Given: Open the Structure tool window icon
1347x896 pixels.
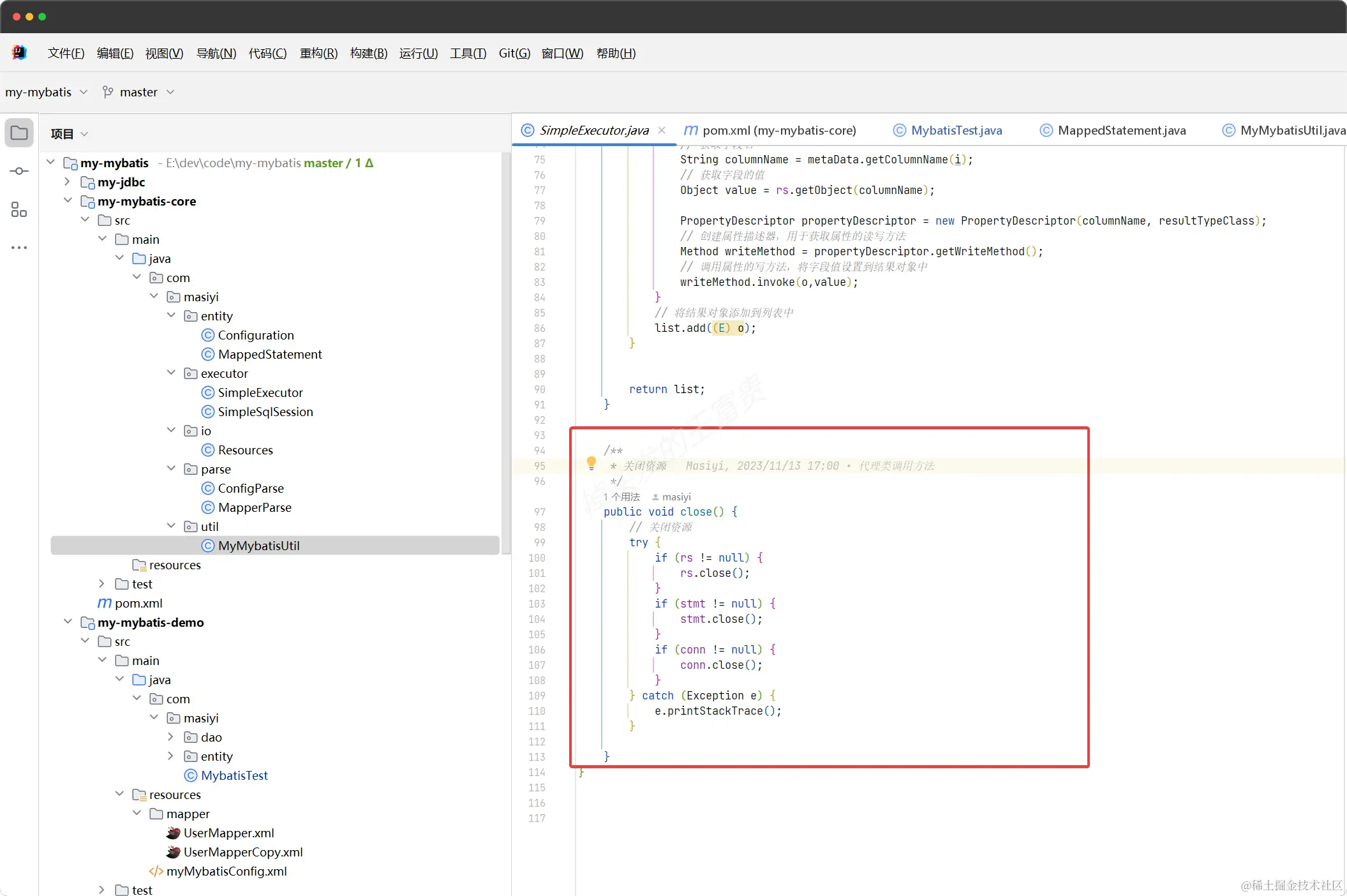Looking at the screenshot, I should (19, 209).
